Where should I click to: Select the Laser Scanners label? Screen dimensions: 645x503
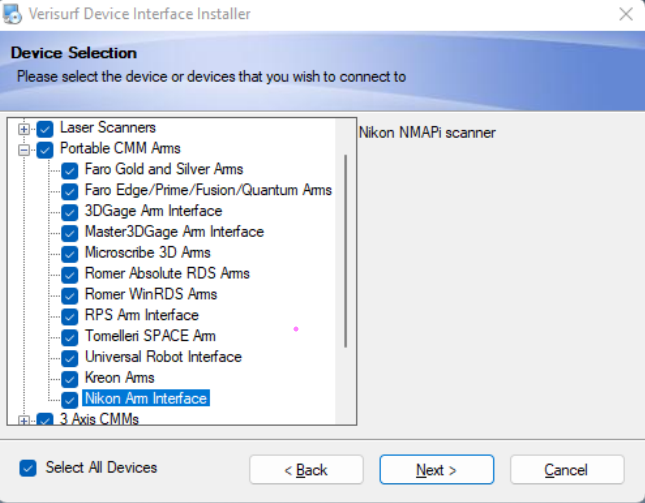(108, 127)
